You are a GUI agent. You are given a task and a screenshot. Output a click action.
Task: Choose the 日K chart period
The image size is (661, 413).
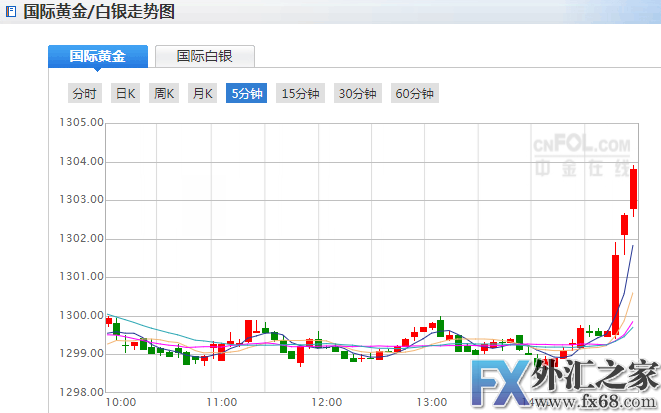click(125, 93)
